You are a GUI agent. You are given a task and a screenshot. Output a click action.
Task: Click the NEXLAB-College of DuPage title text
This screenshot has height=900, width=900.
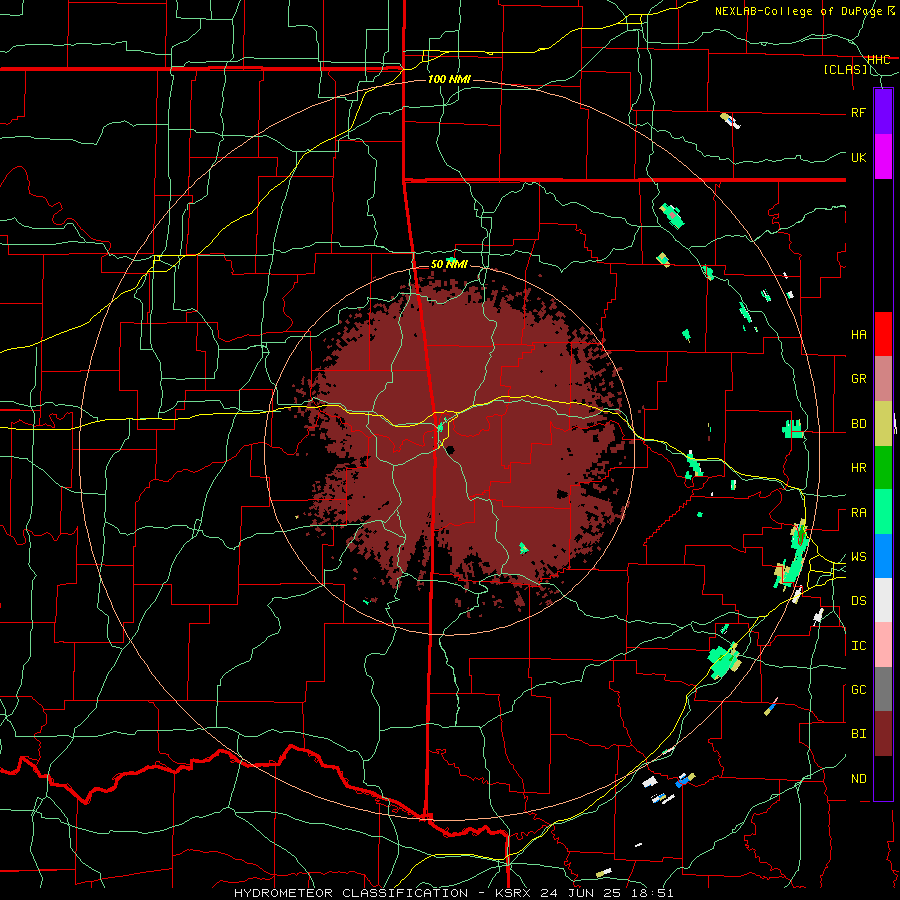[x=799, y=11]
